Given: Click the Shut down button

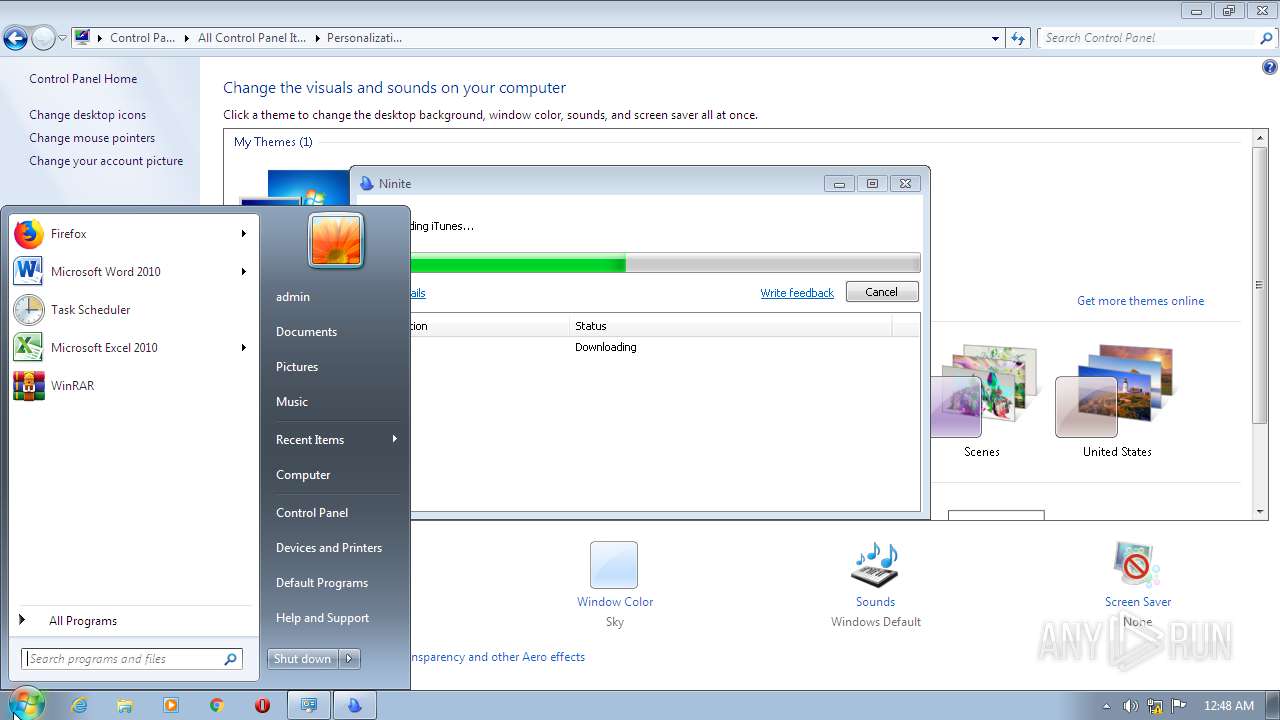Looking at the screenshot, I should tap(303, 658).
